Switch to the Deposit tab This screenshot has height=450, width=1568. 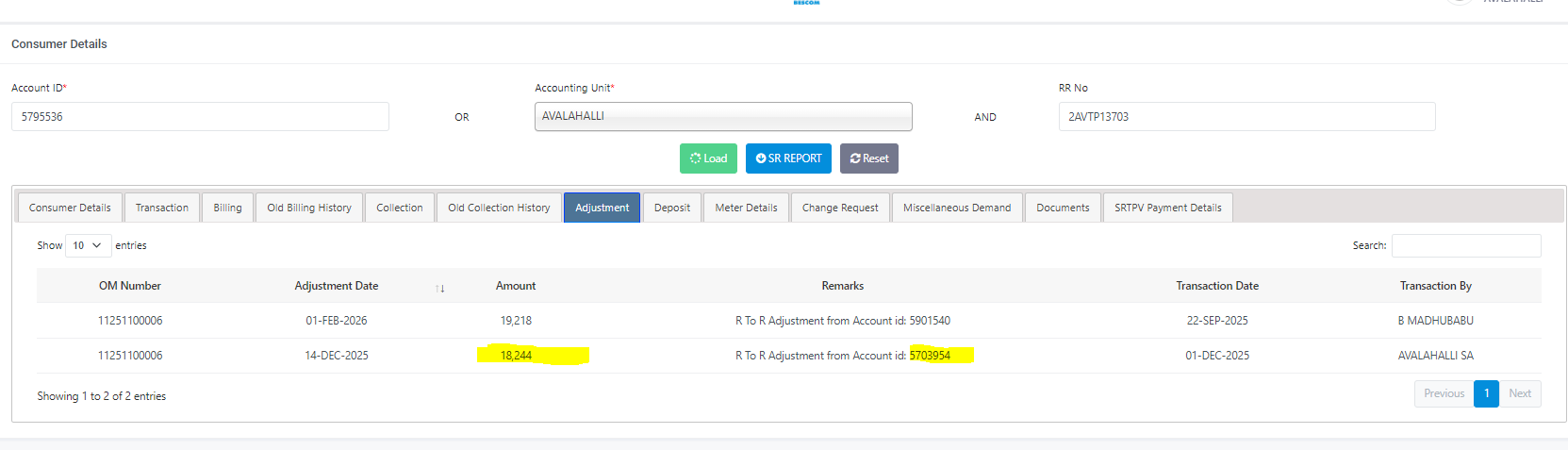pos(672,208)
